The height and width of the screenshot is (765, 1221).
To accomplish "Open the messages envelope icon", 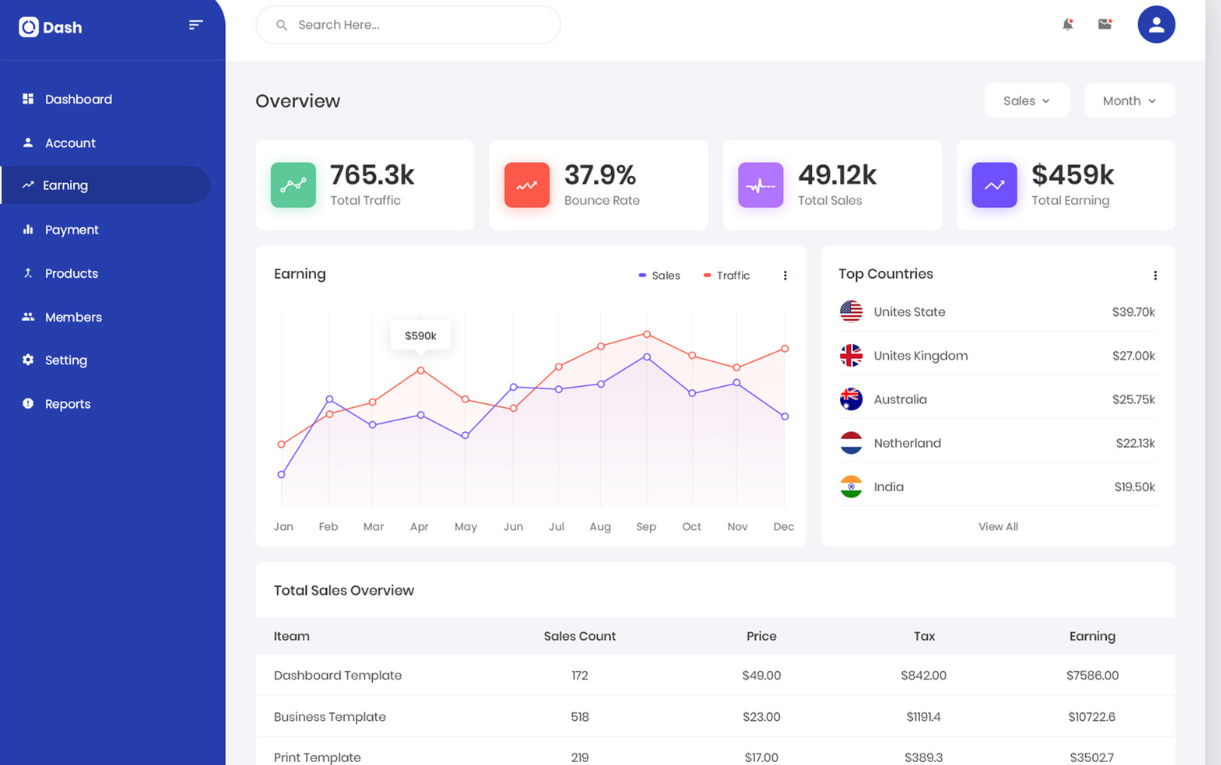I will [x=1105, y=24].
